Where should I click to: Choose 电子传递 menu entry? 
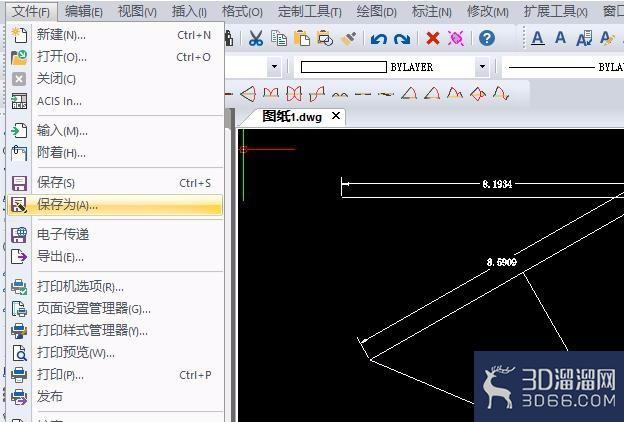[115, 234]
